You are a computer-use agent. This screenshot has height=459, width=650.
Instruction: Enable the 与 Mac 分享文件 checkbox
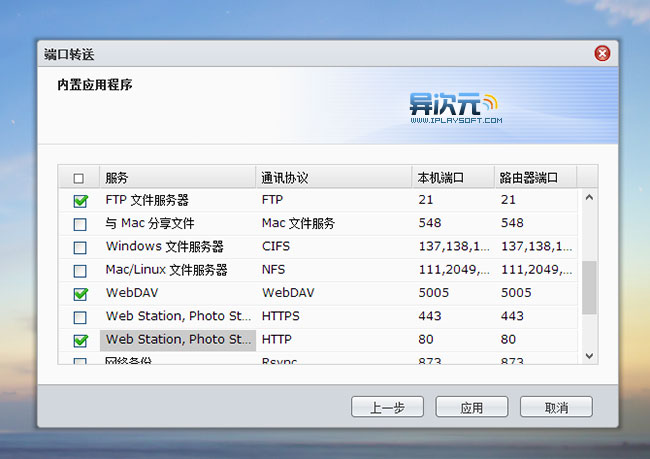(x=80, y=224)
